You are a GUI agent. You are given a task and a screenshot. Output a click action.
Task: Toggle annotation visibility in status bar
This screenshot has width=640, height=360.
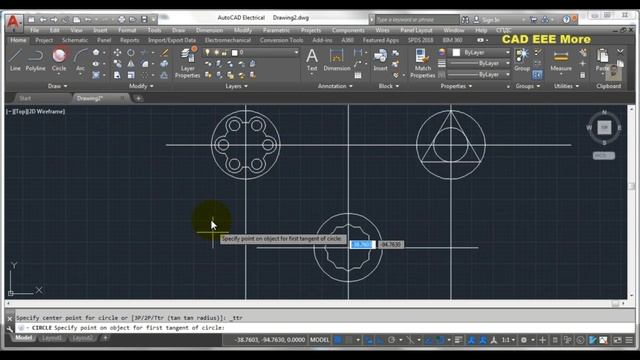coord(471,340)
